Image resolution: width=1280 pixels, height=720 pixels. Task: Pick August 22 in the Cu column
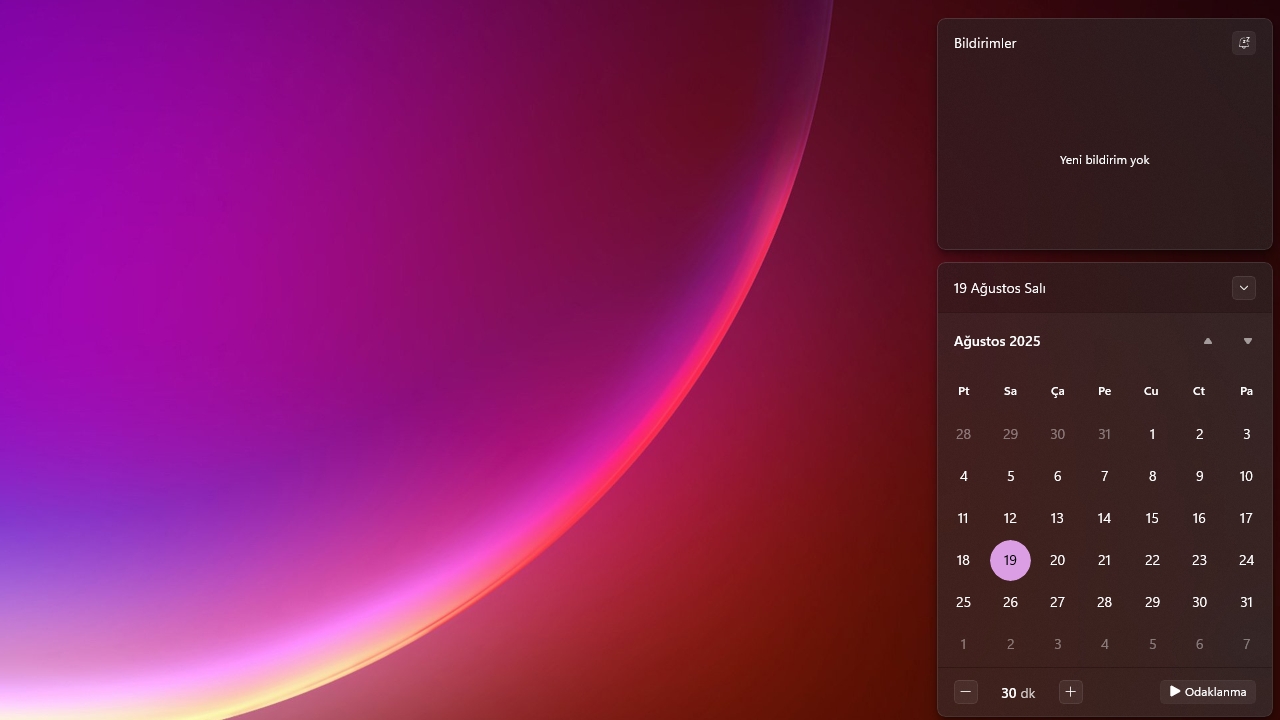(x=1152, y=560)
